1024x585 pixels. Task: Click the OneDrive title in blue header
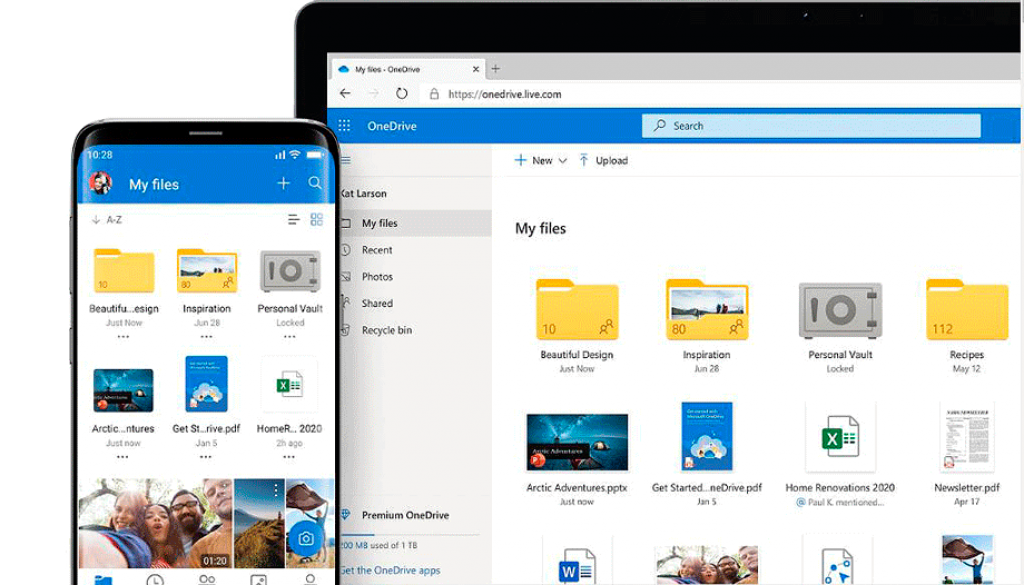392,126
